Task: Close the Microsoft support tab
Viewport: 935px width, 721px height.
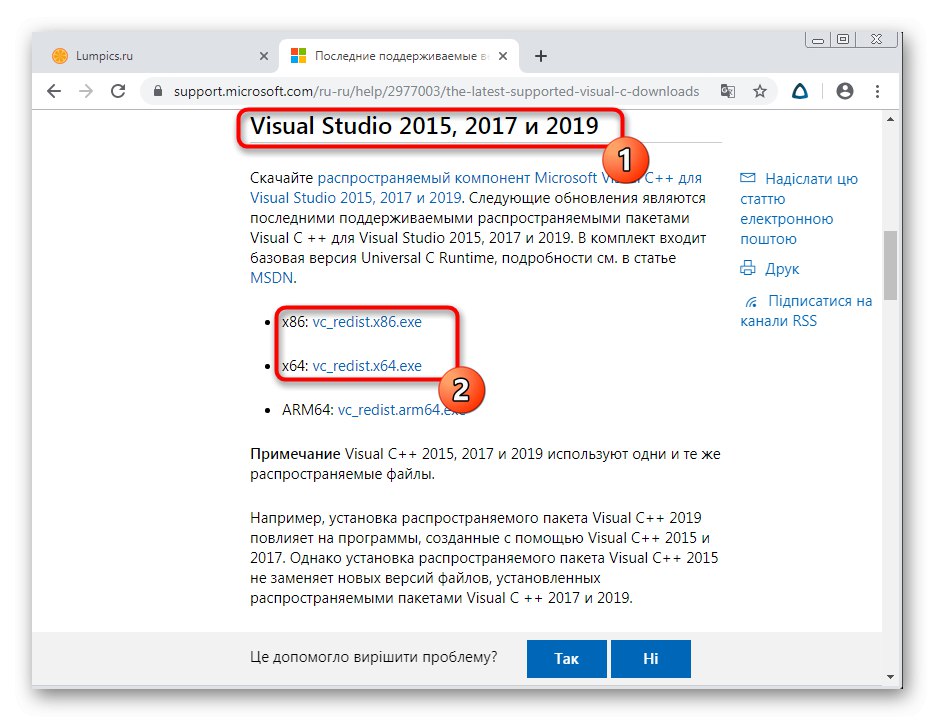Action: (503, 56)
